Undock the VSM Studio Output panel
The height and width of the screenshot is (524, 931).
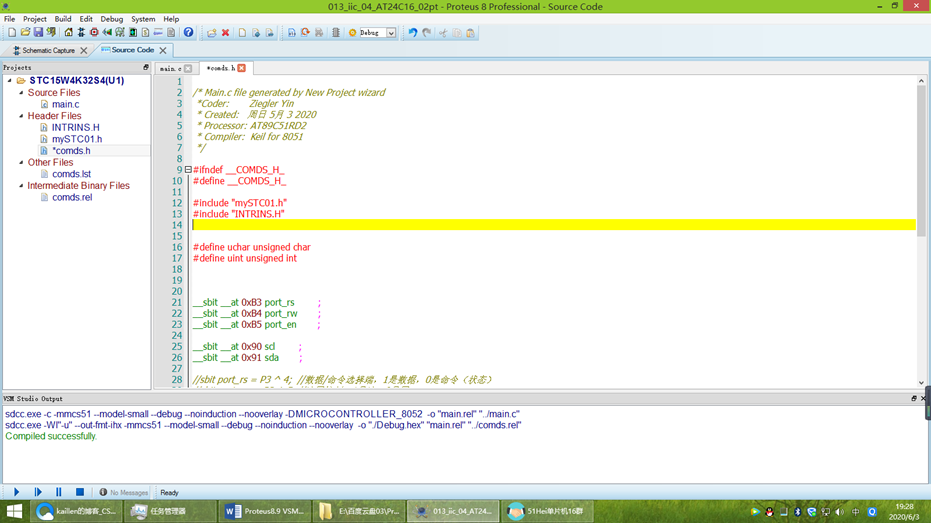tap(914, 399)
